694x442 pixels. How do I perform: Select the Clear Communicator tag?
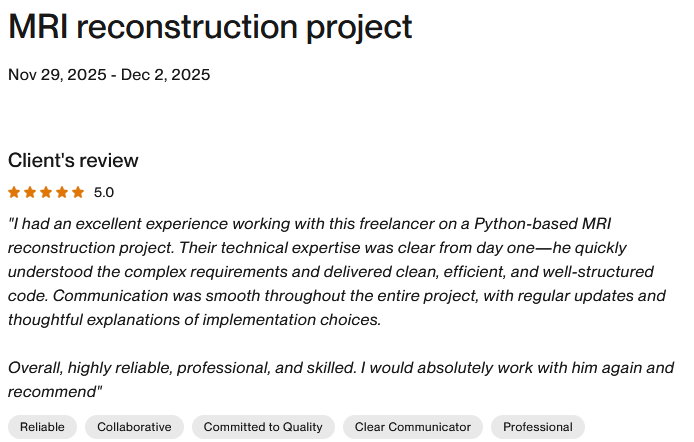tap(413, 427)
